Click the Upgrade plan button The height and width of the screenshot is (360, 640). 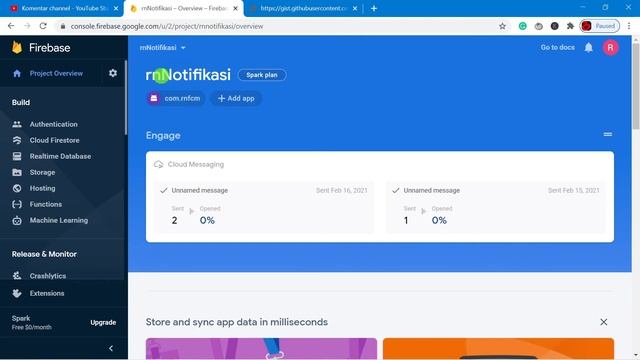(x=103, y=322)
